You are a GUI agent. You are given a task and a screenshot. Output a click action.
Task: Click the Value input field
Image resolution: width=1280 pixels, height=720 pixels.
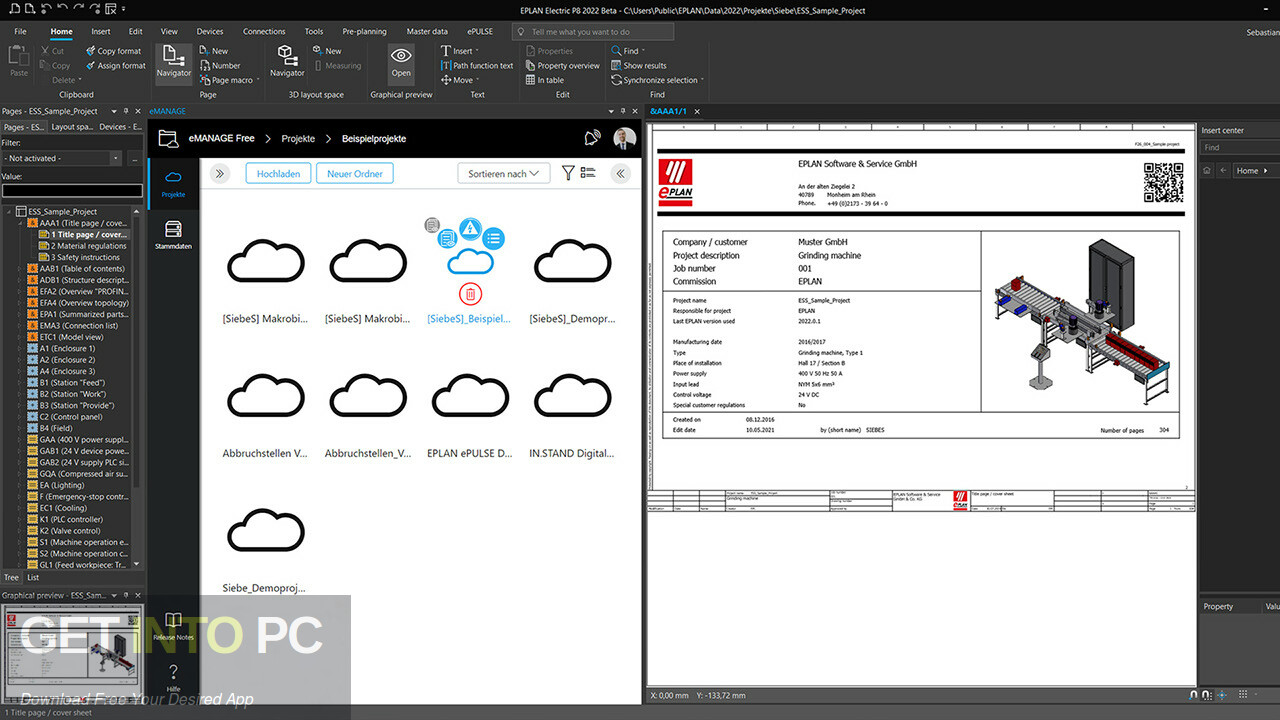(72, 191)
